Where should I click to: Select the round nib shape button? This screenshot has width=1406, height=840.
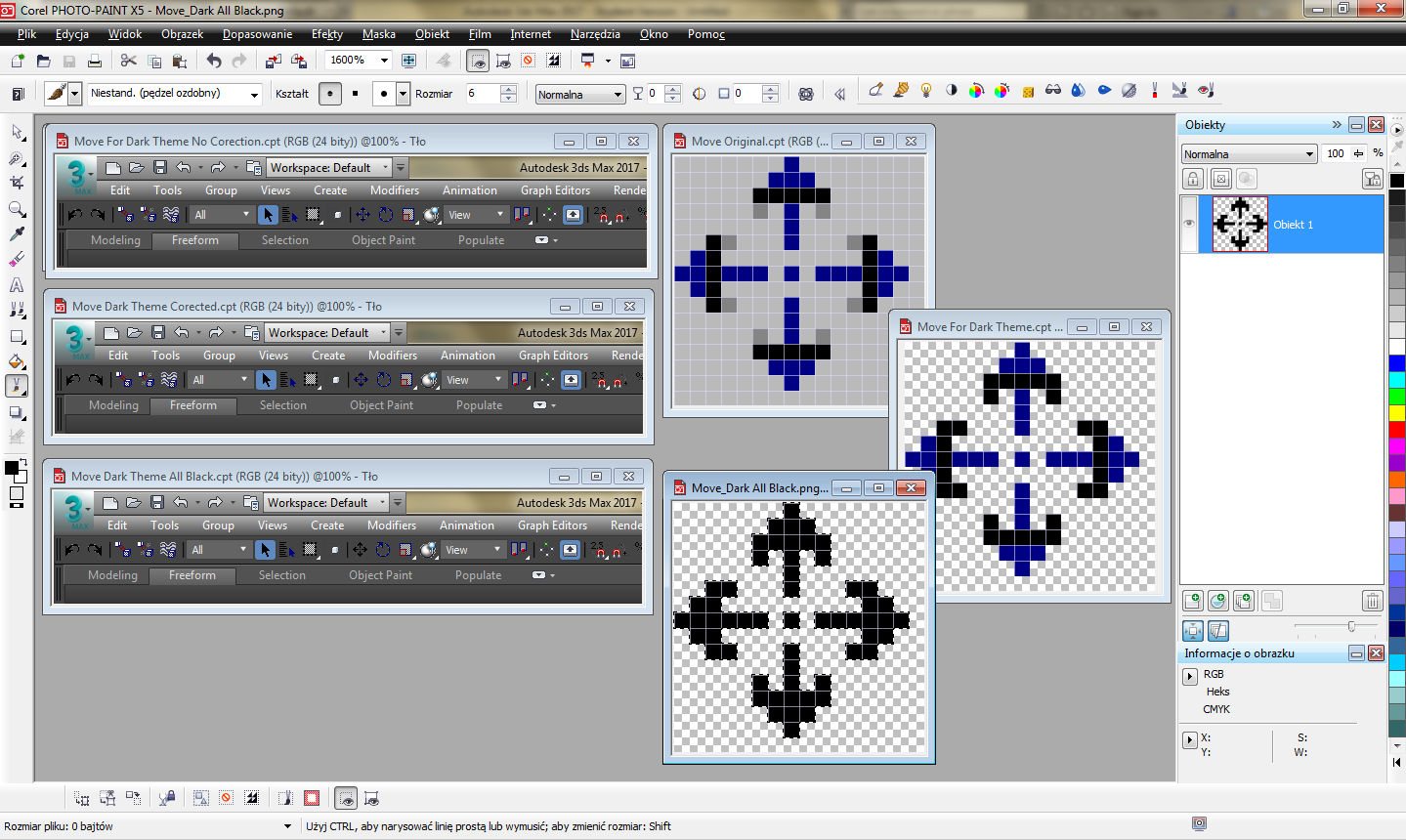tap(331, 94)
